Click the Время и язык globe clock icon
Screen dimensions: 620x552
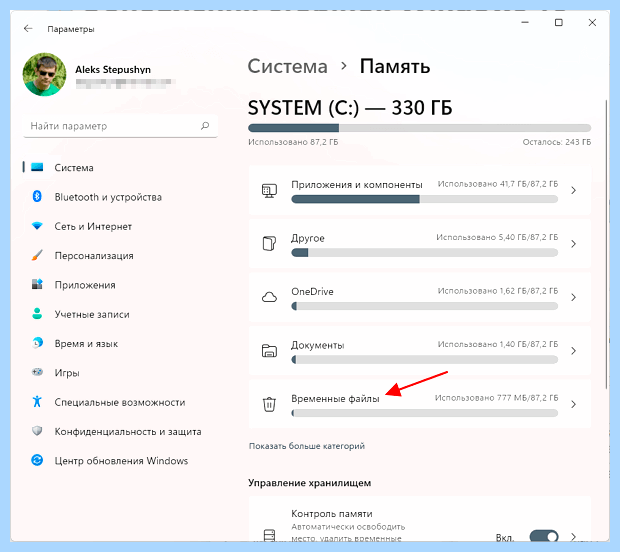37,343
